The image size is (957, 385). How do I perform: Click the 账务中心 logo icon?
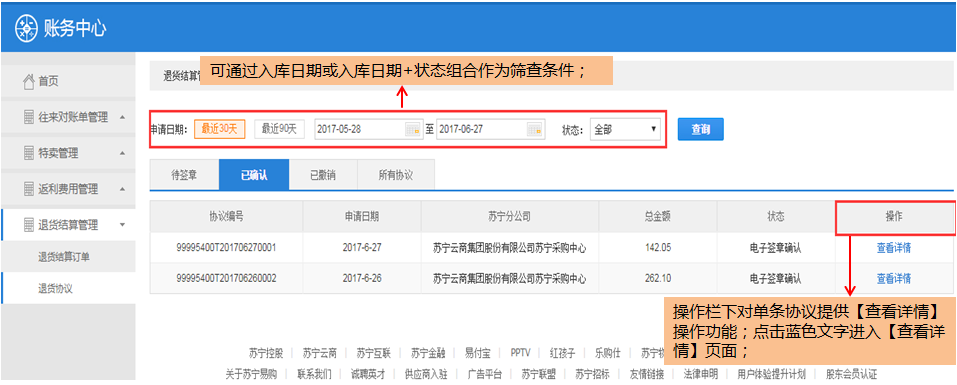pyautogui.click(x=26, y=28)
